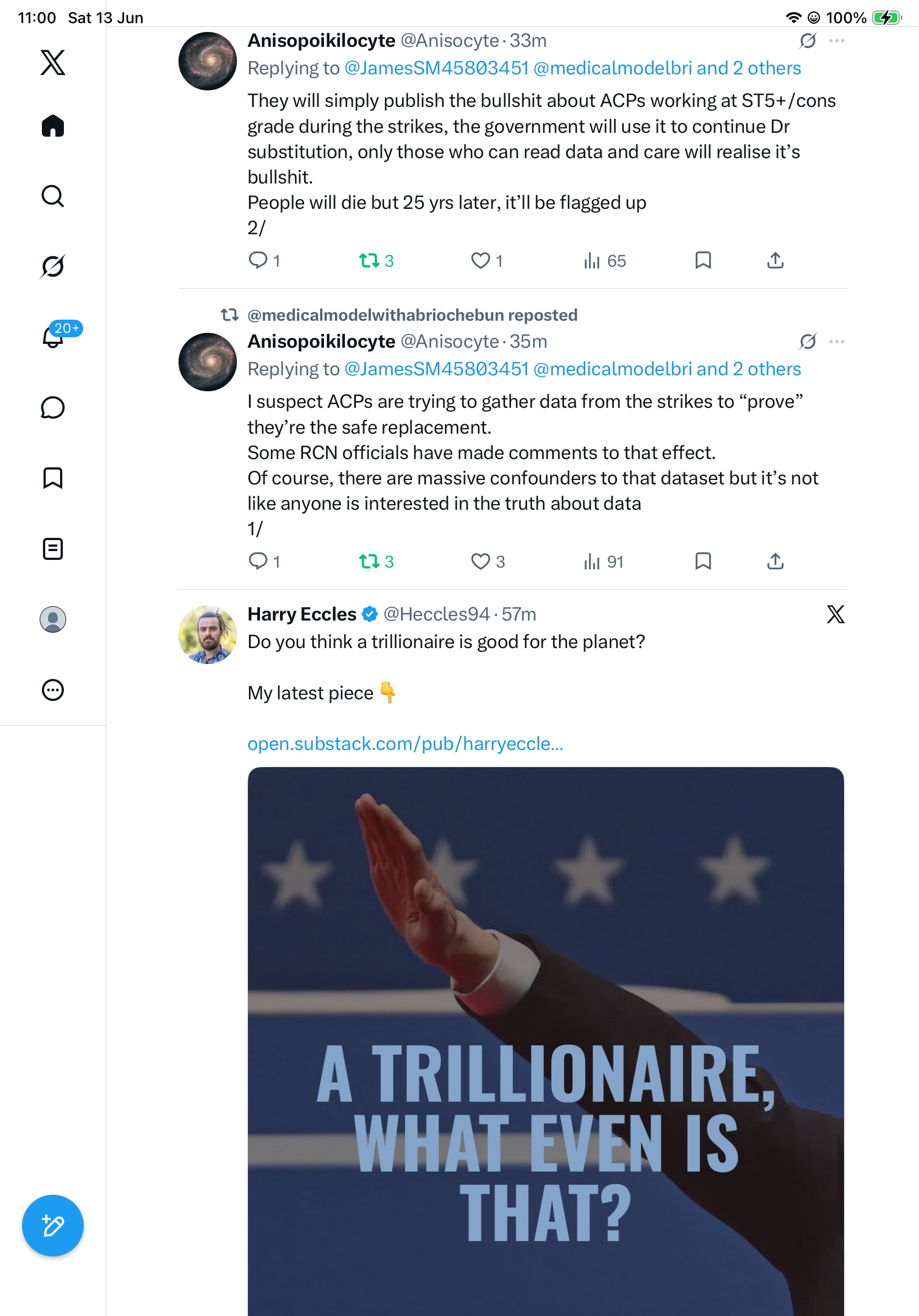Open Search from the sidebar
The image size is (919, 1316).
(x=53, y=196)
